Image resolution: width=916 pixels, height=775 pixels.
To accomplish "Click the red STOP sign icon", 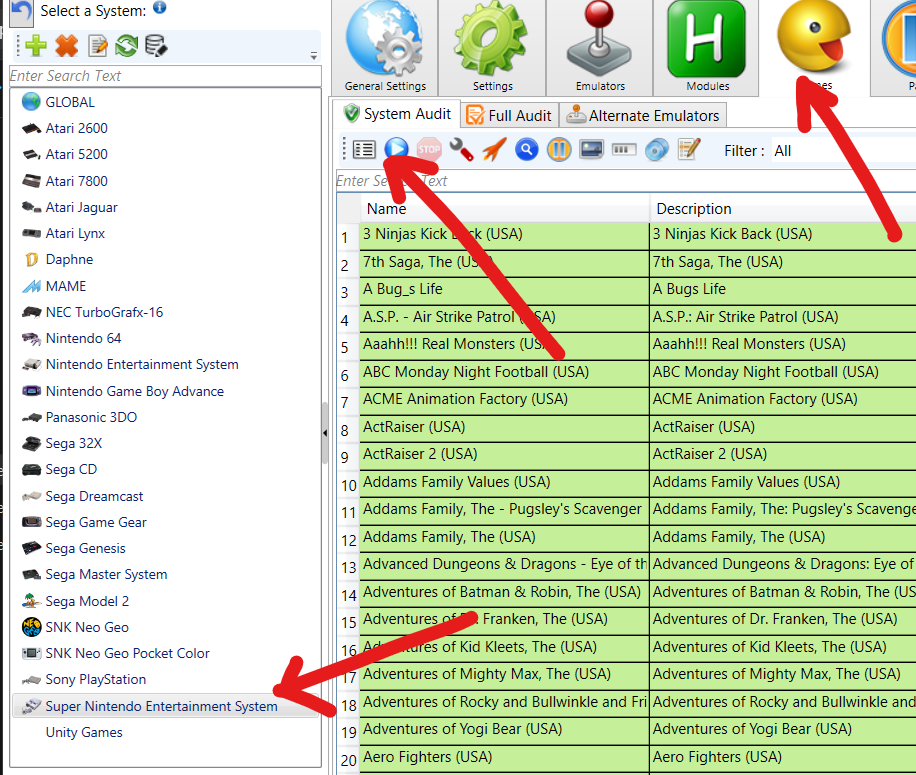I will tap(429, 150).
